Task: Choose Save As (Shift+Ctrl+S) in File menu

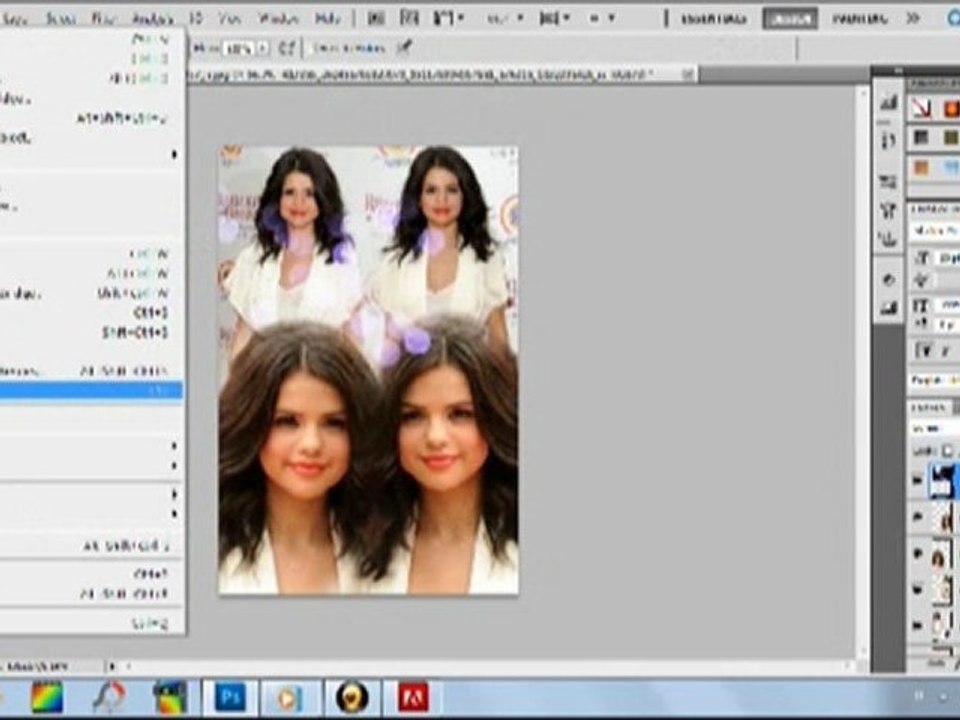Action: click(x=92, y=332)
